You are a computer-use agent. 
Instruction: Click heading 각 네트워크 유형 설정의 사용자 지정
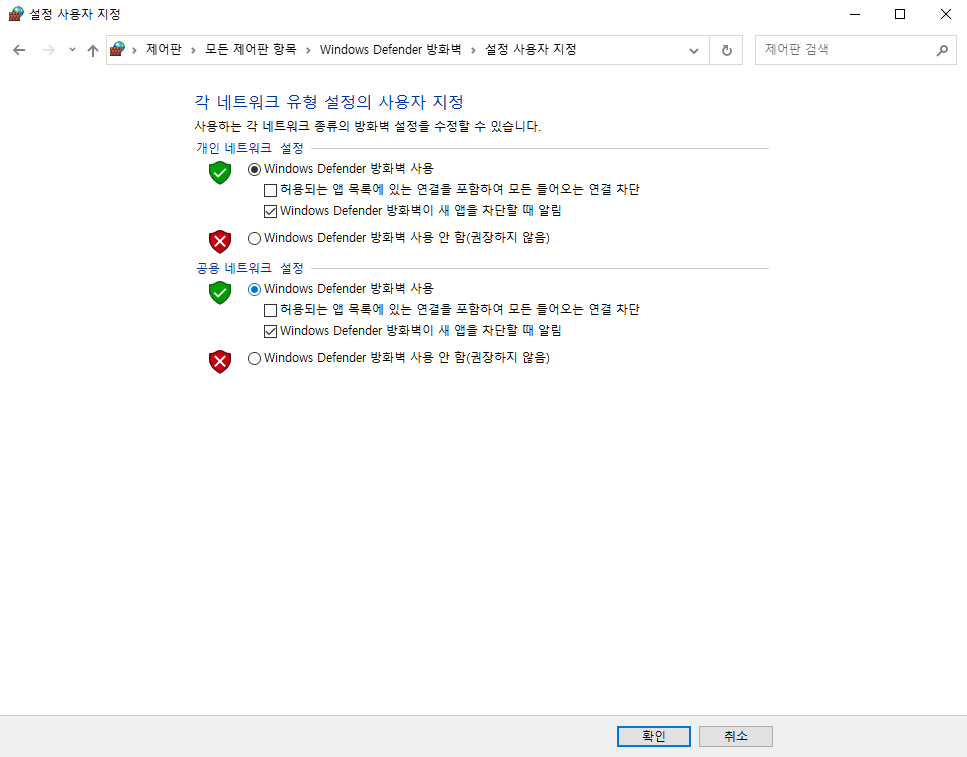point(329,102)
